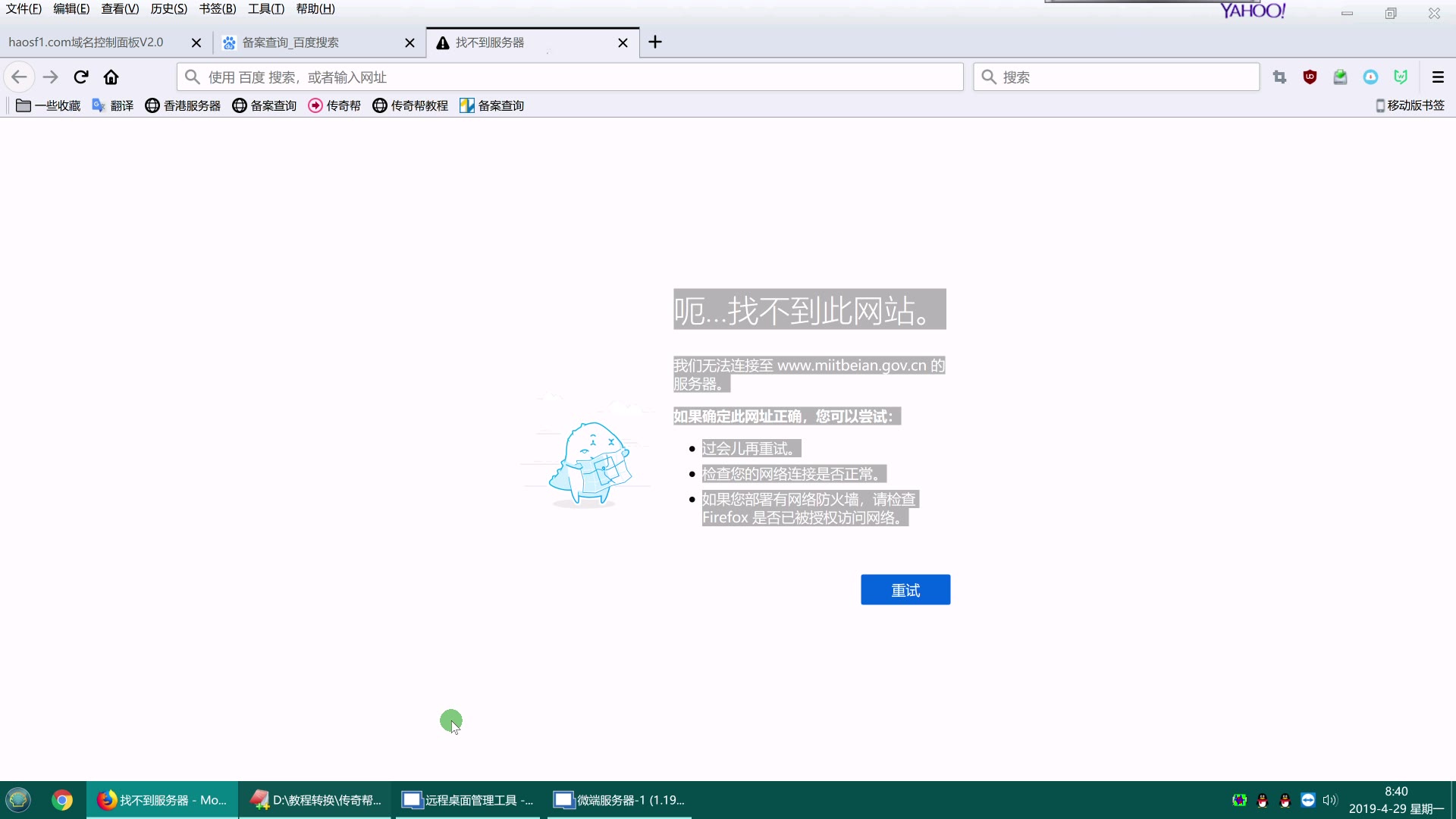1456x819 pixels.
Task: Open the download manager extension icon
Action: (x=1340, y=77)
